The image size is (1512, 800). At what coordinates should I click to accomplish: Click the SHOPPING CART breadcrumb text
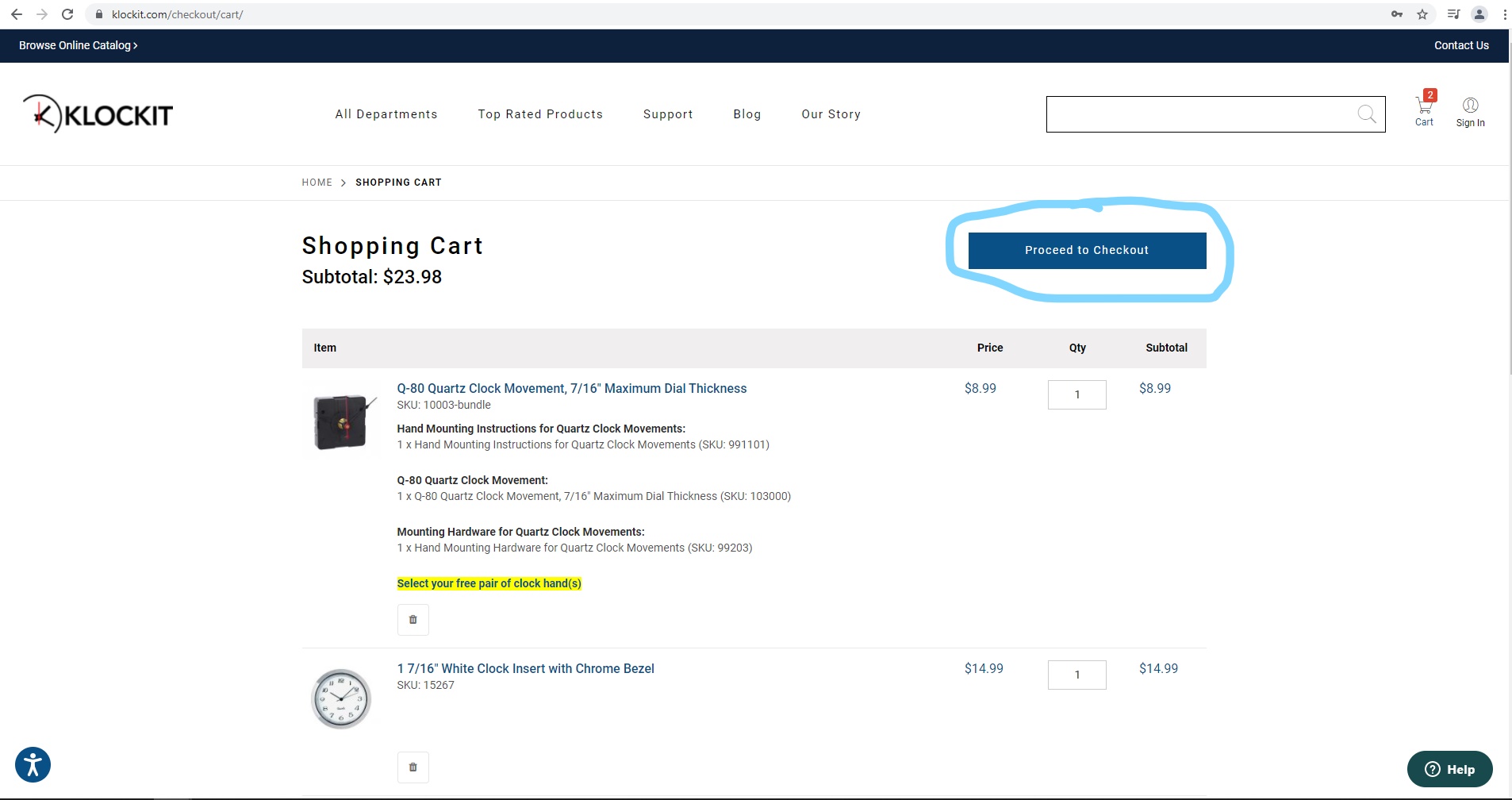coord(398,183)
